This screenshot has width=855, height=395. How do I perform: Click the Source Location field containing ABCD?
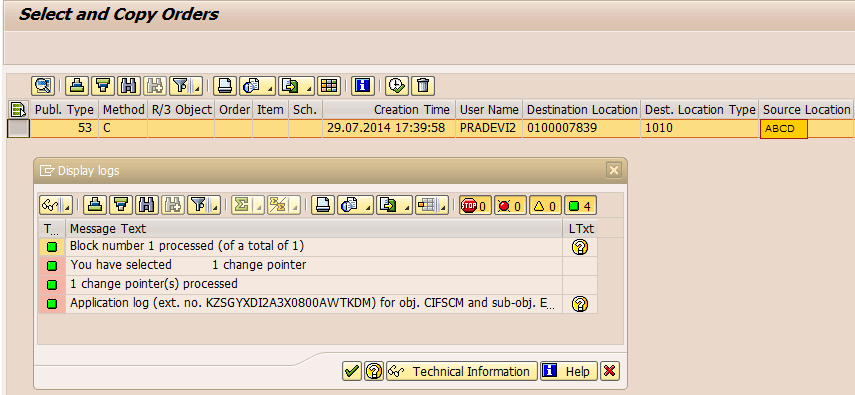click(784, 129)
